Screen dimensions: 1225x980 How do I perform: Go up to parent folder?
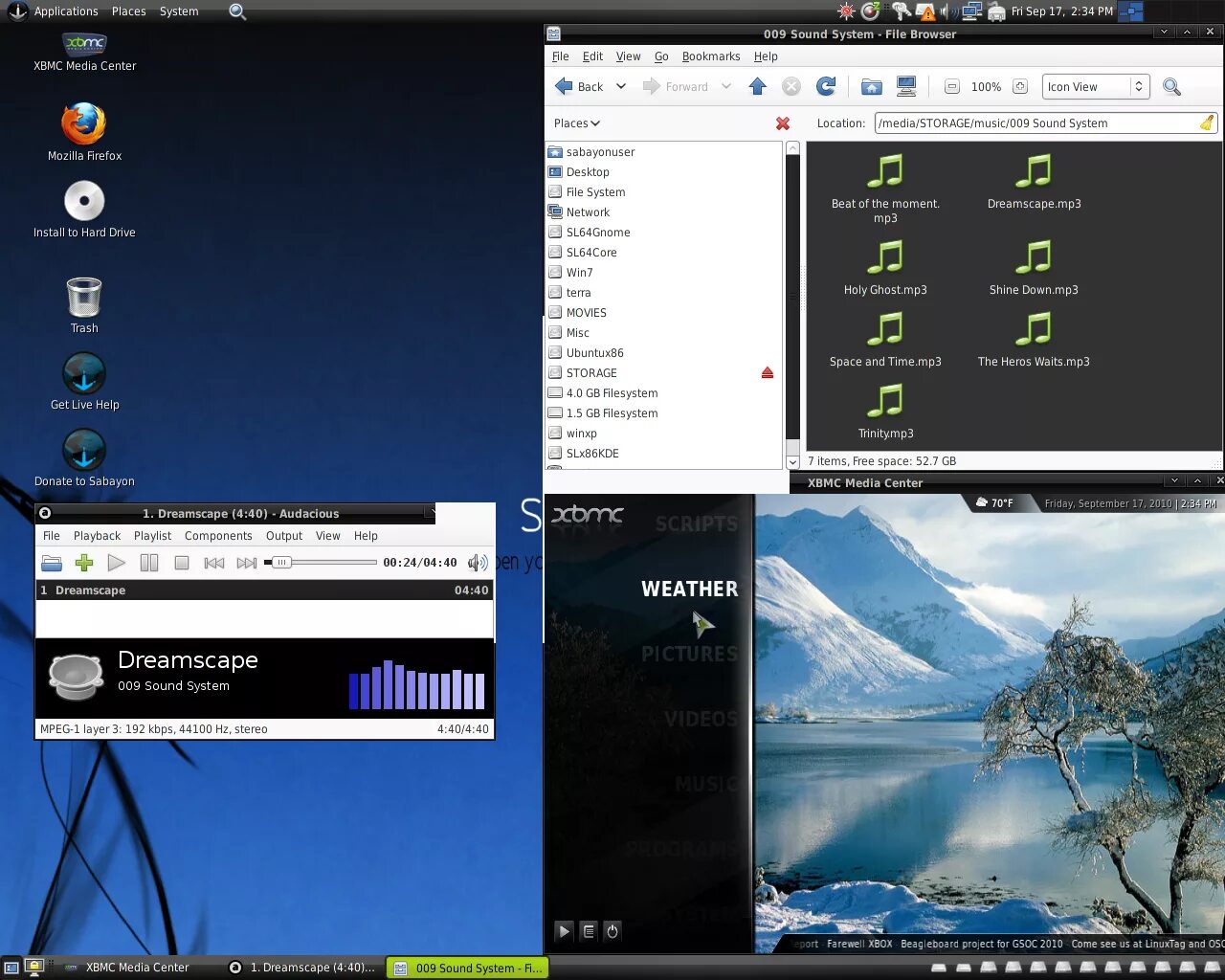(x=758, y=86)
